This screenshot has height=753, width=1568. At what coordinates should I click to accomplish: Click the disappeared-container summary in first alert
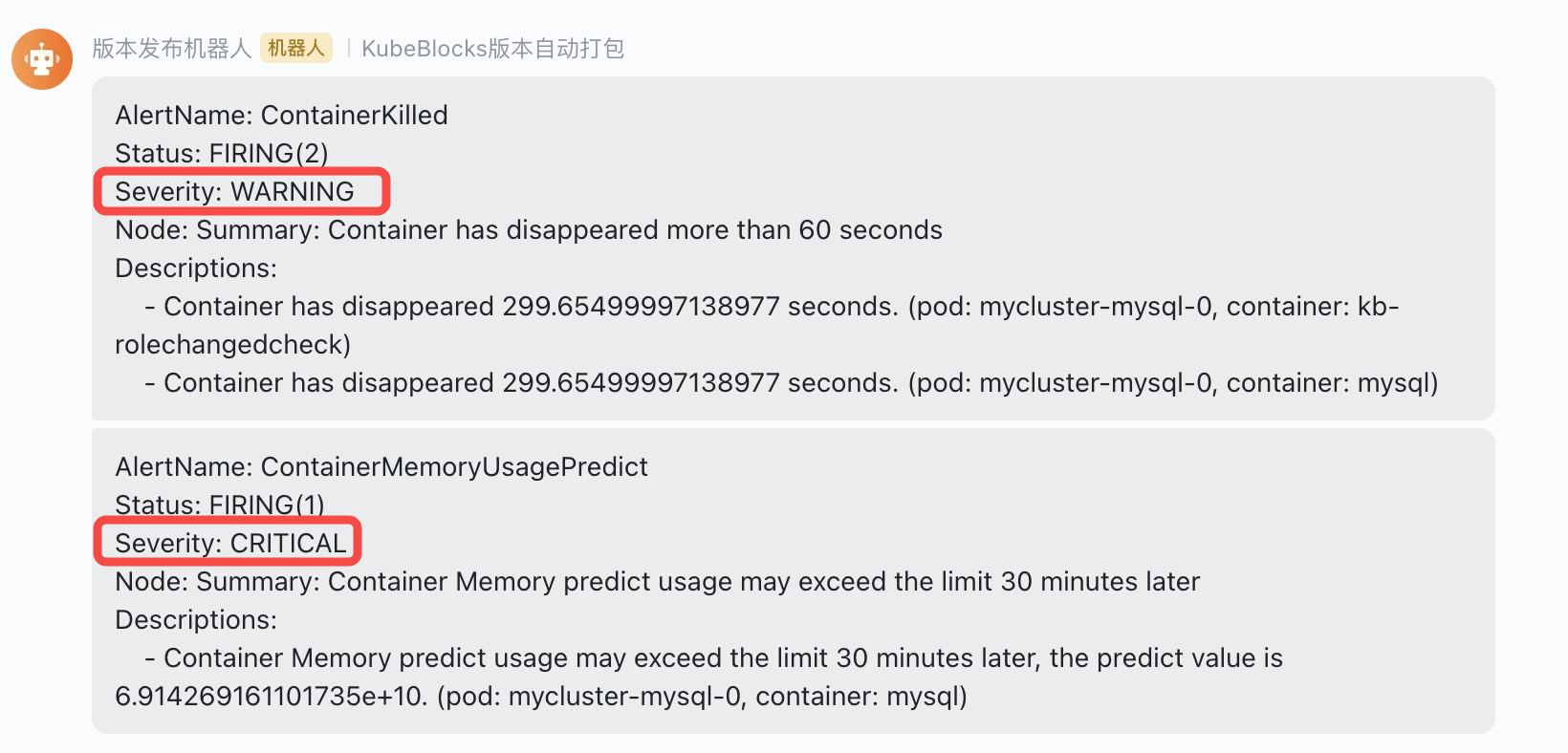coord(529,229)
